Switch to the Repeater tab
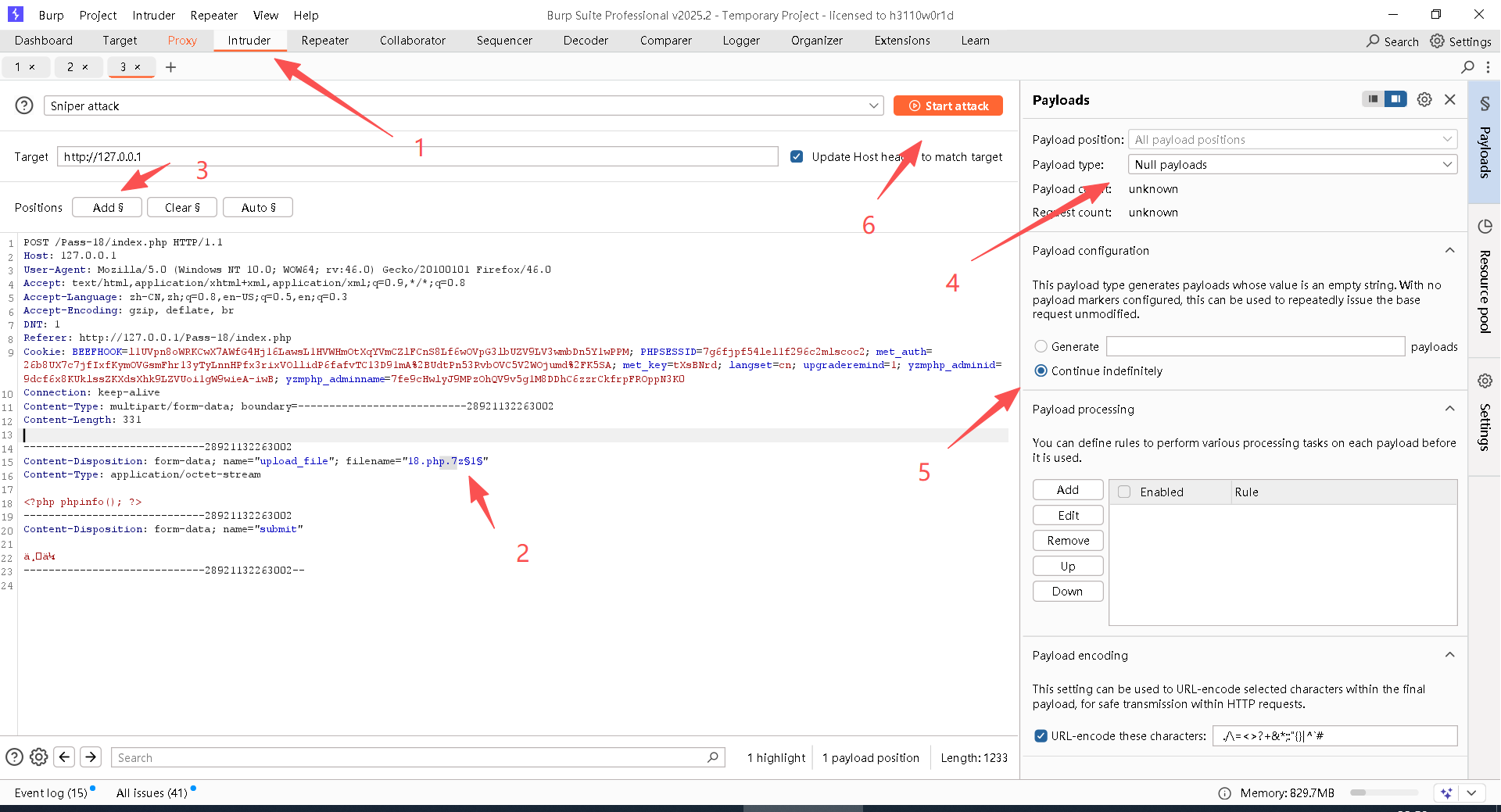The width and height of the screenshot is (1501, 812). pos(325,41)
